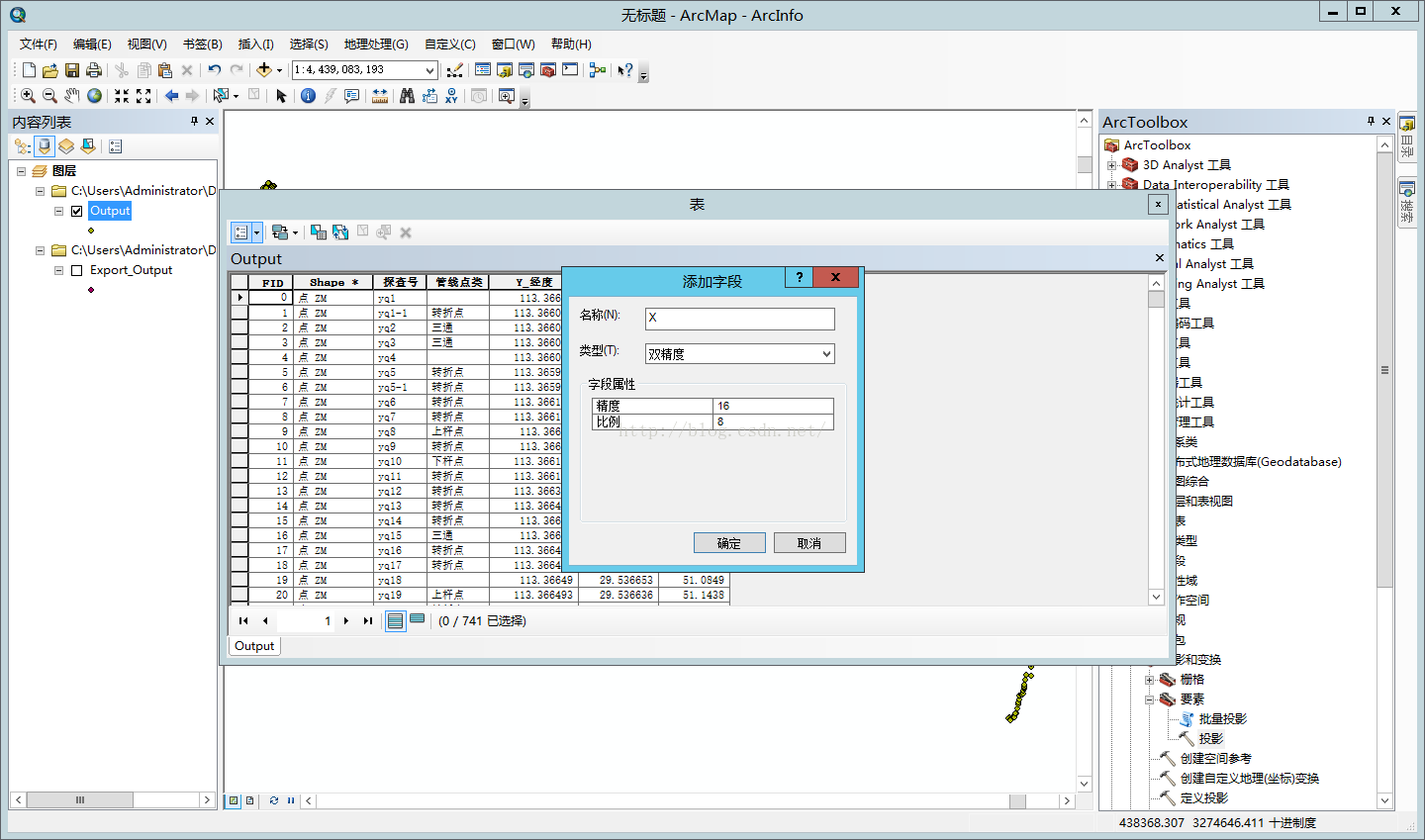Open the Editor toolbar

[x=454, y=70]
